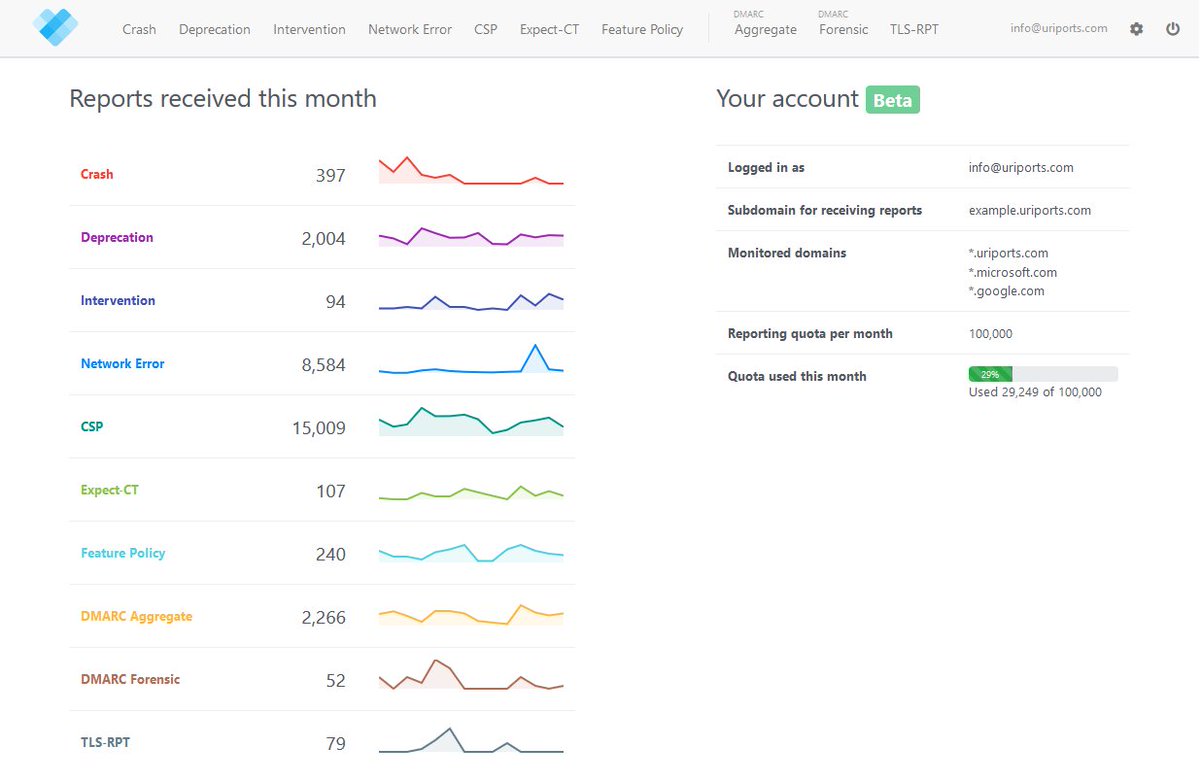Click the DMARC Aggregate count 2,266
The image size is (1200, 781).
coord(324,618)
